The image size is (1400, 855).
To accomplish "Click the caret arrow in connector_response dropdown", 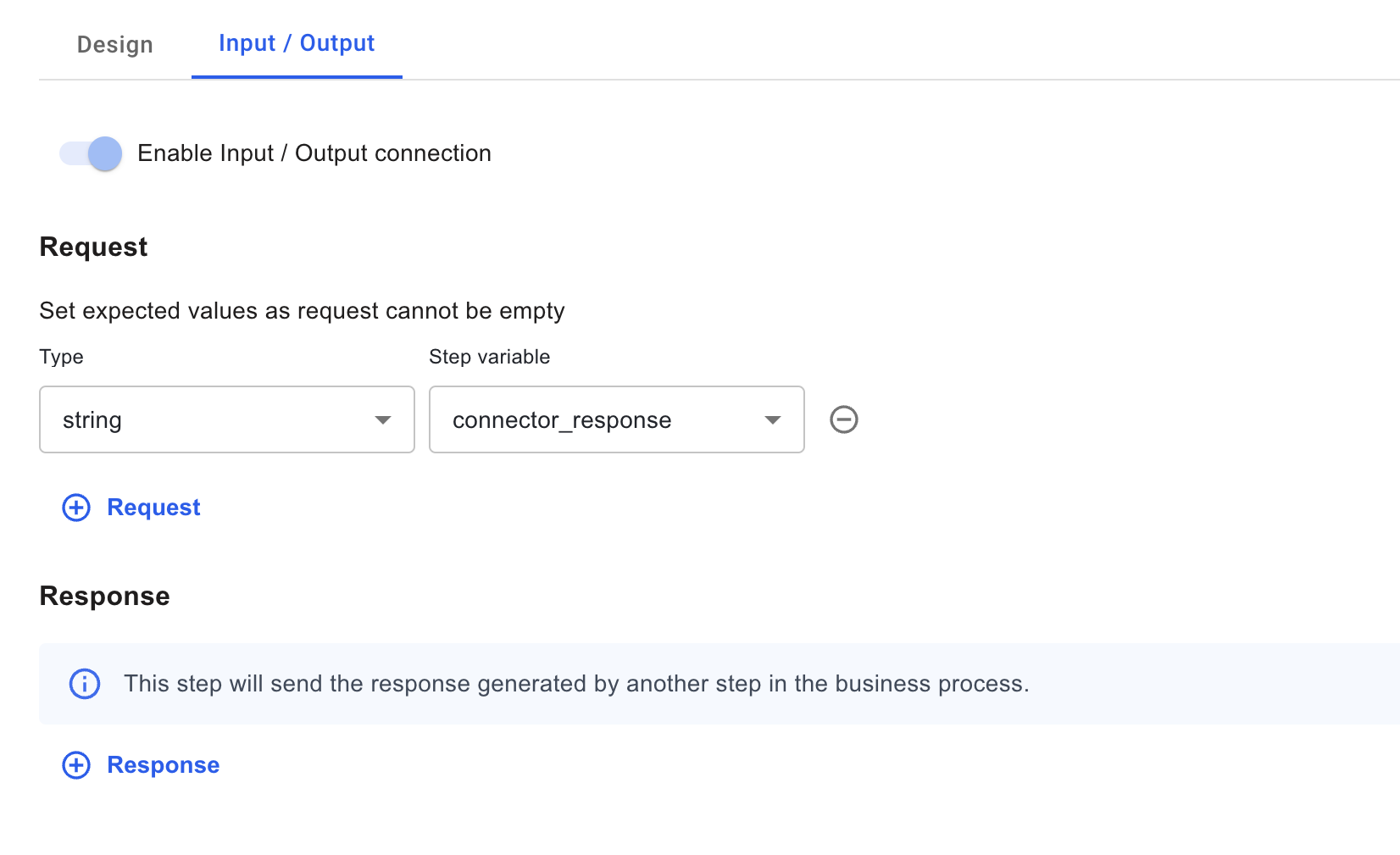I will [x=773, y=420].
